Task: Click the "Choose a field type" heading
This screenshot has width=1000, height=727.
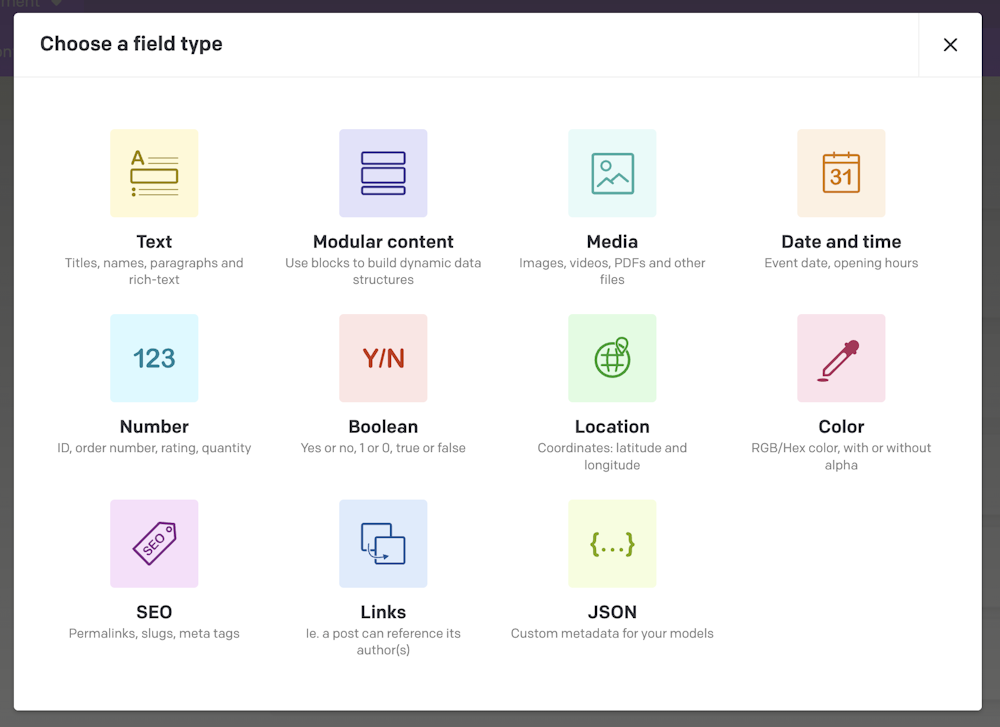Action: 131,44
